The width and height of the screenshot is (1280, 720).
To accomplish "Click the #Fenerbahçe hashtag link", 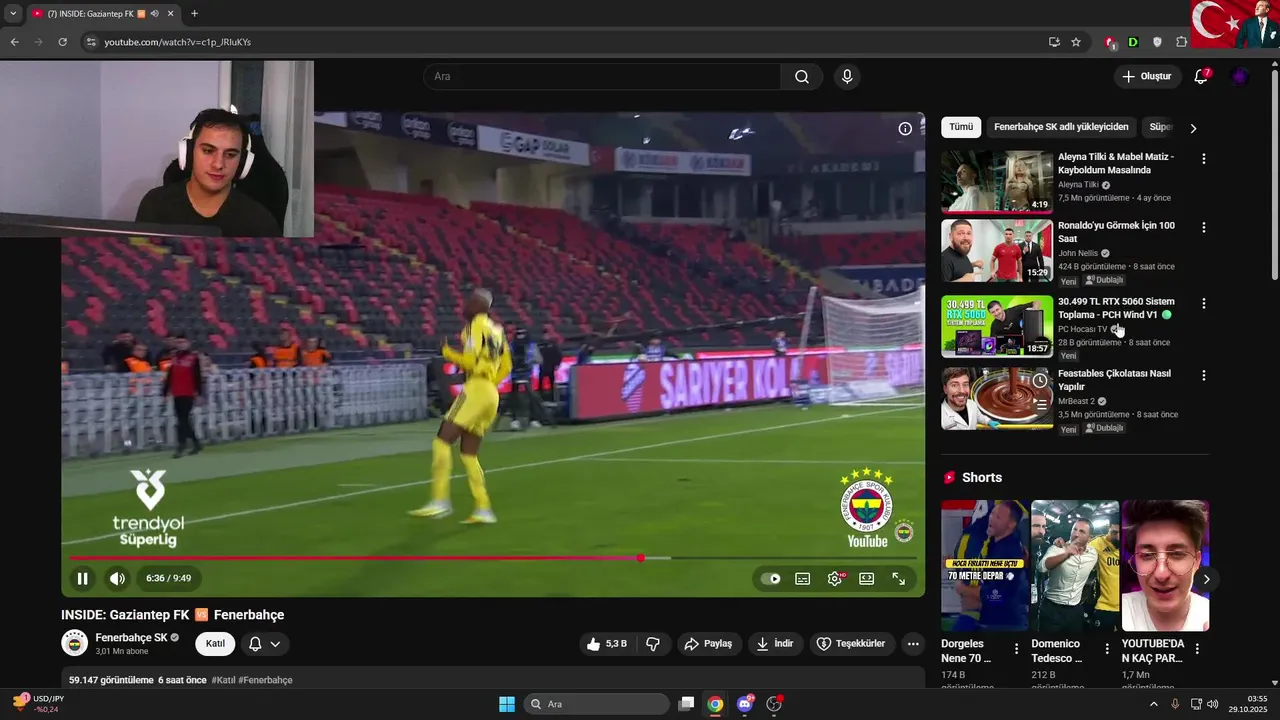I will pyautogui.click(x=265, y=680).
